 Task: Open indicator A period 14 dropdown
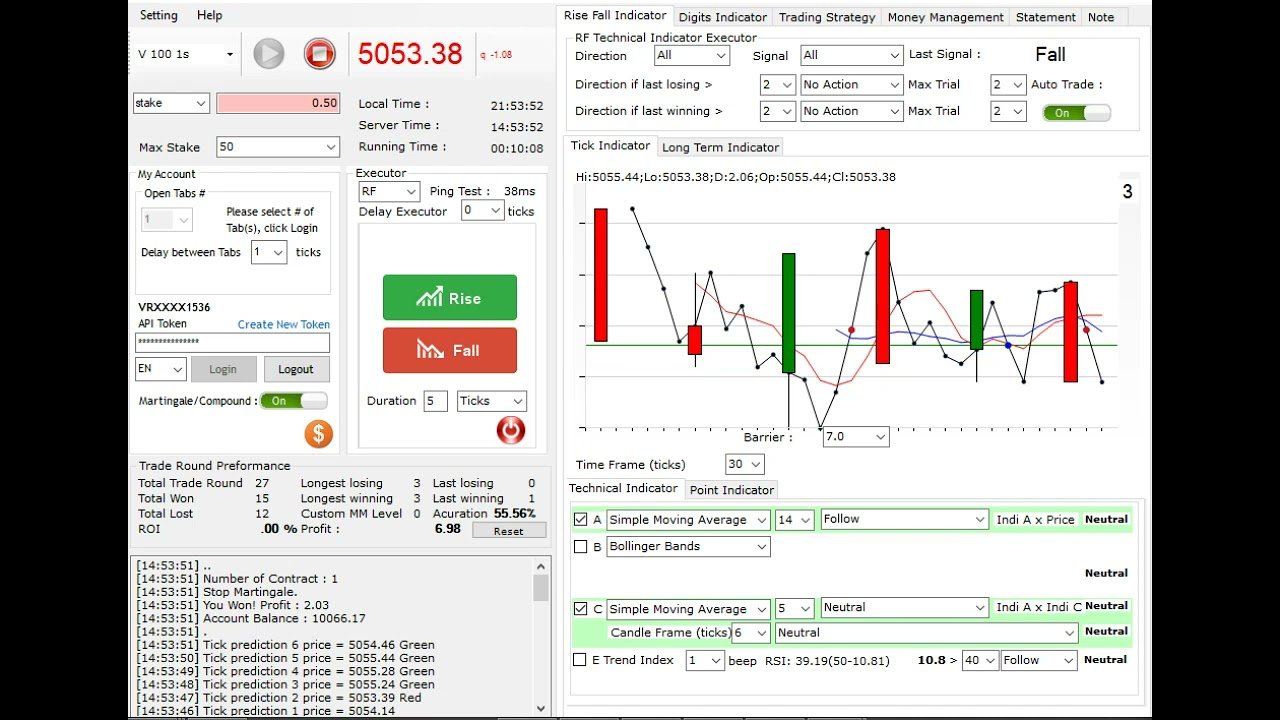pyautogui.click(x=794, y=520)
